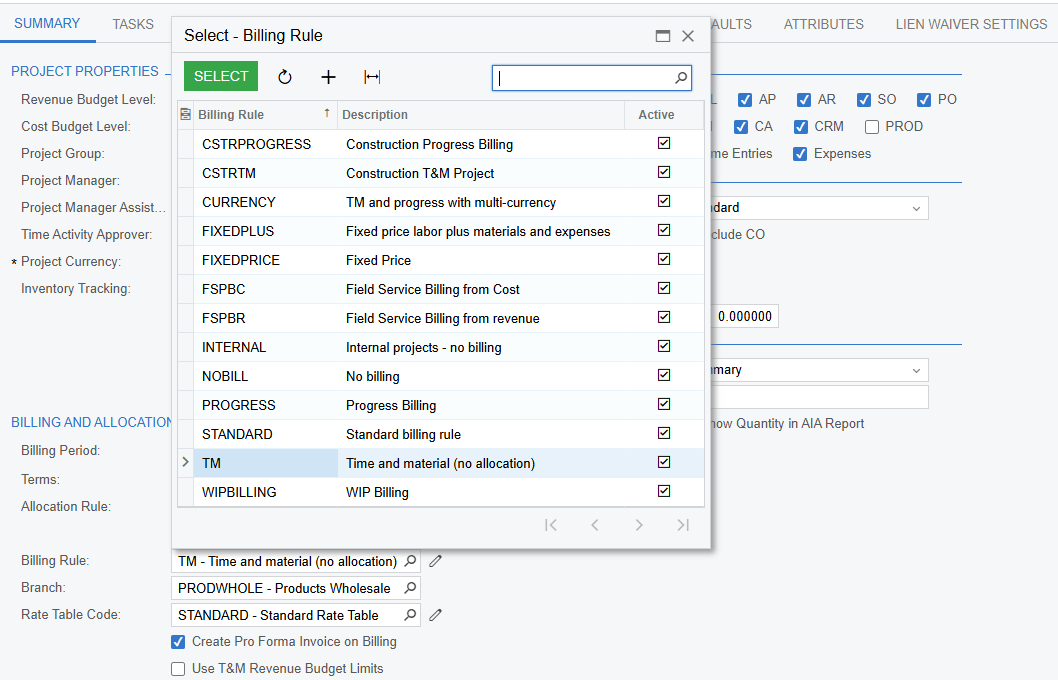Go to next page in the dialog

point(639,524)
